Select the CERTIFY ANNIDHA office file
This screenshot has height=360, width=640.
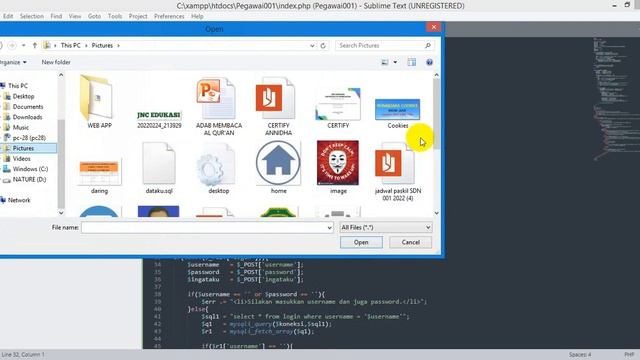278,106
